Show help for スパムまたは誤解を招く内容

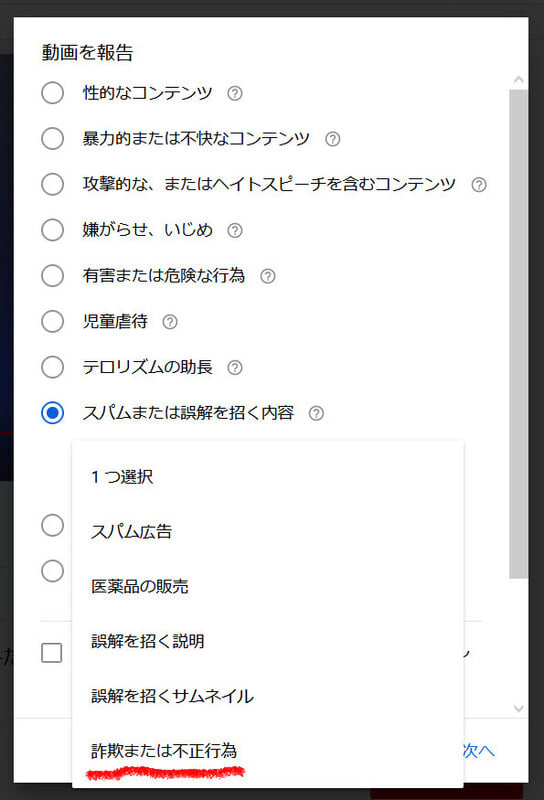click(x=316, y=413)
